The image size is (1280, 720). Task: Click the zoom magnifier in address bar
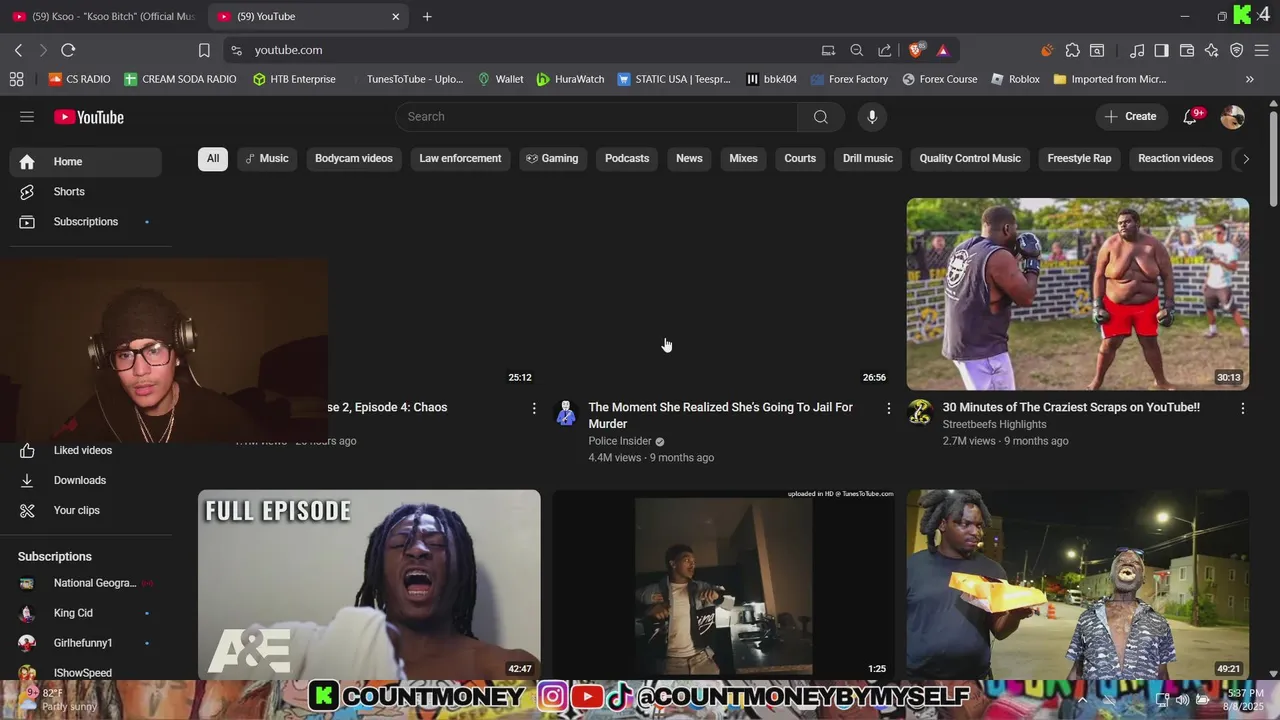click(857, 50)
